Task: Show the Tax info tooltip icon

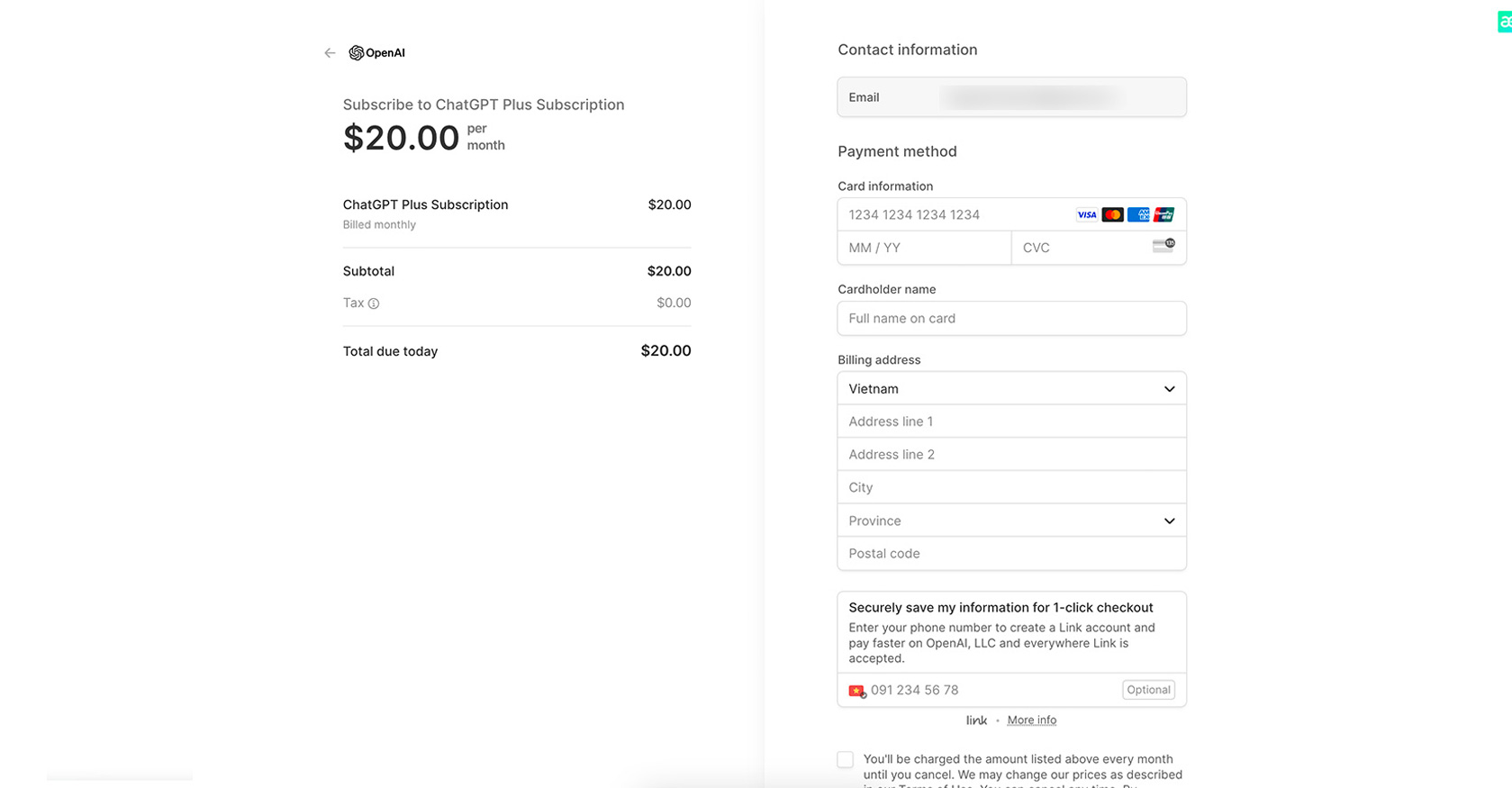Action: tap(374, 303)
